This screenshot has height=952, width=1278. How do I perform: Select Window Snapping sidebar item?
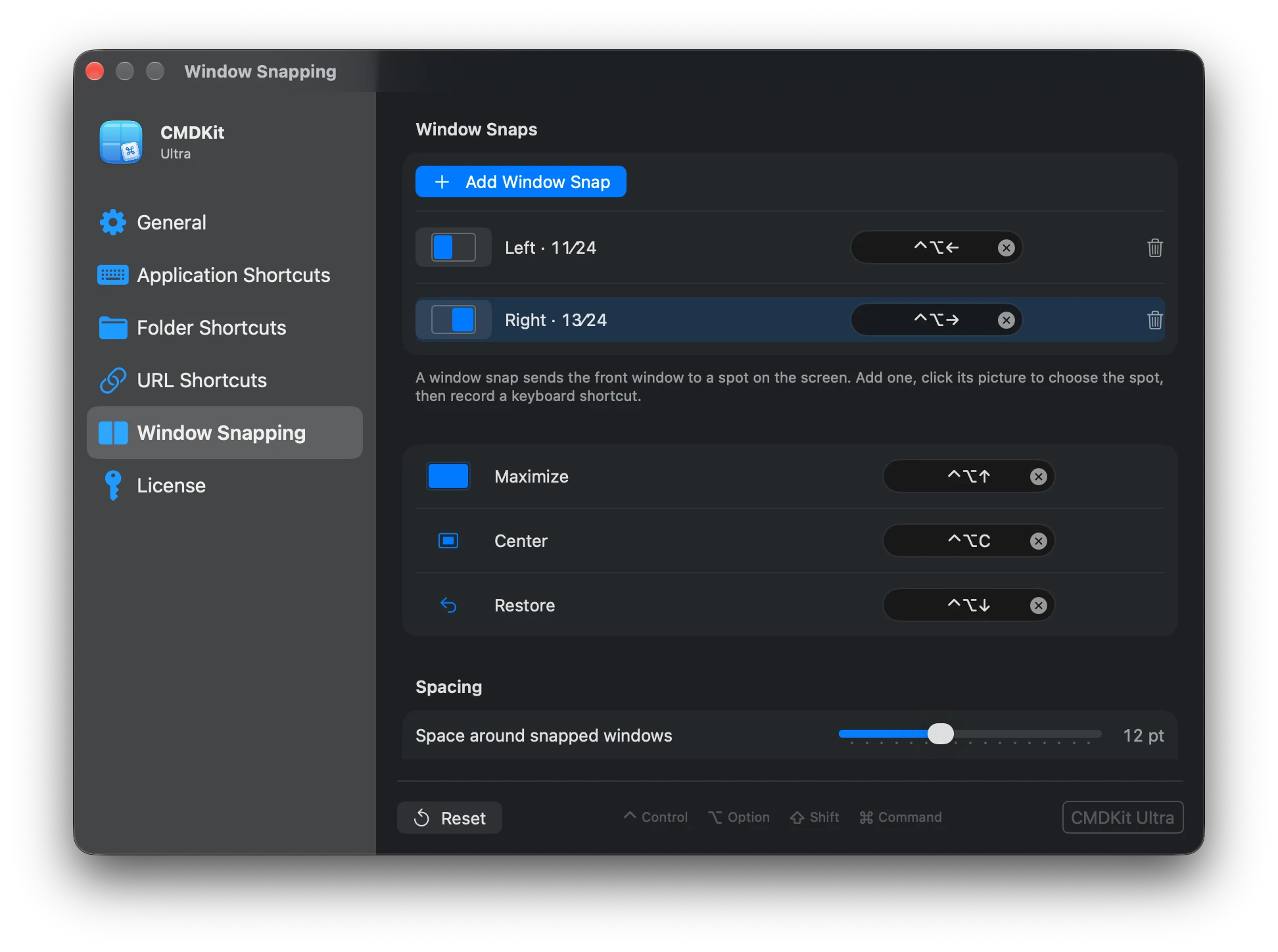pos(224,433)
